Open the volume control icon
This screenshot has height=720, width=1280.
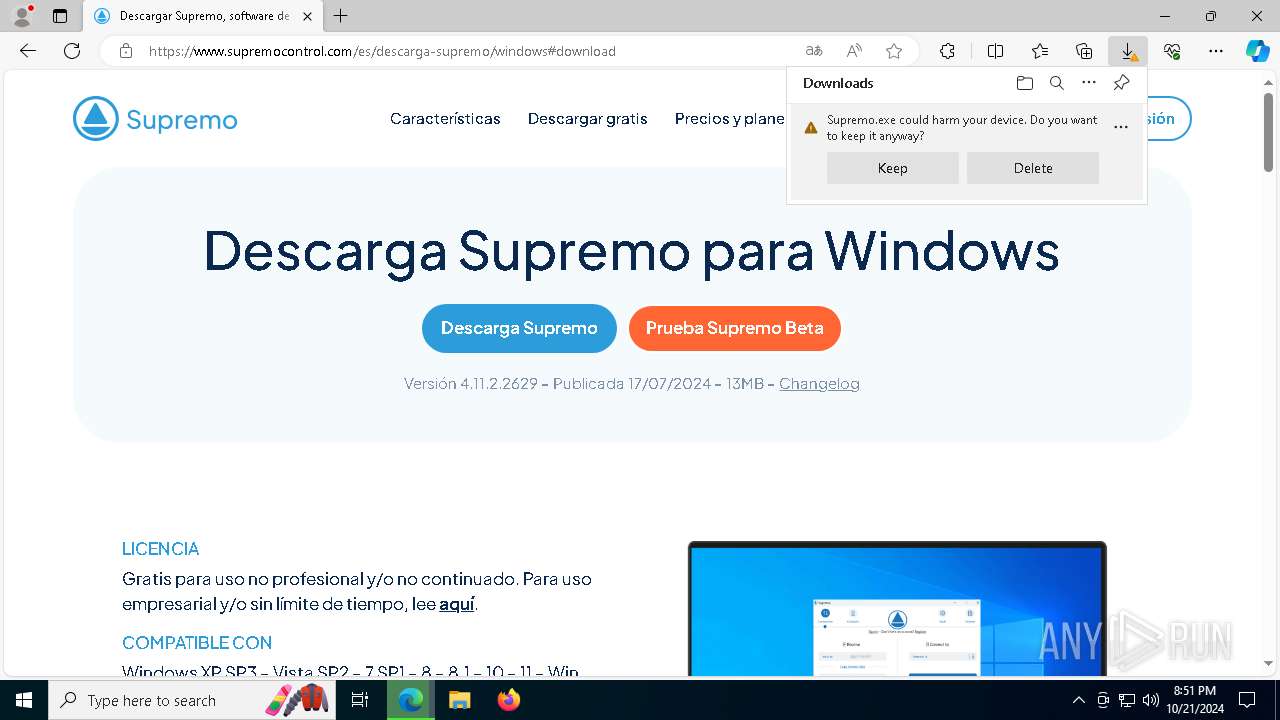click(x=1150, y=700)
